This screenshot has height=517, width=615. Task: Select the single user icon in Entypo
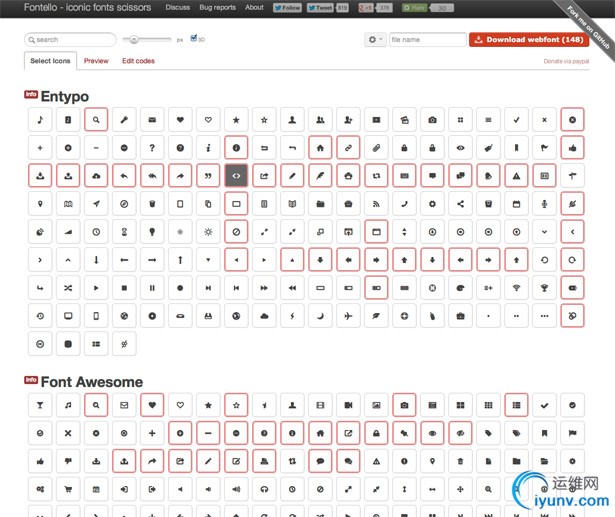coord(292,120)
